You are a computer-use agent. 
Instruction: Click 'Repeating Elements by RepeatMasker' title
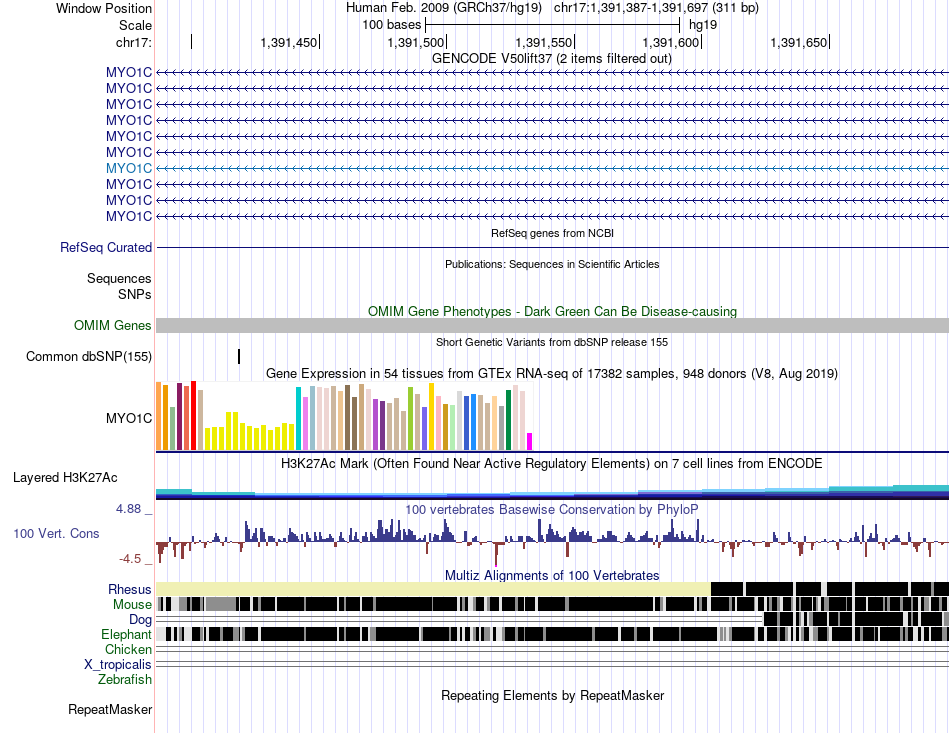552,695
